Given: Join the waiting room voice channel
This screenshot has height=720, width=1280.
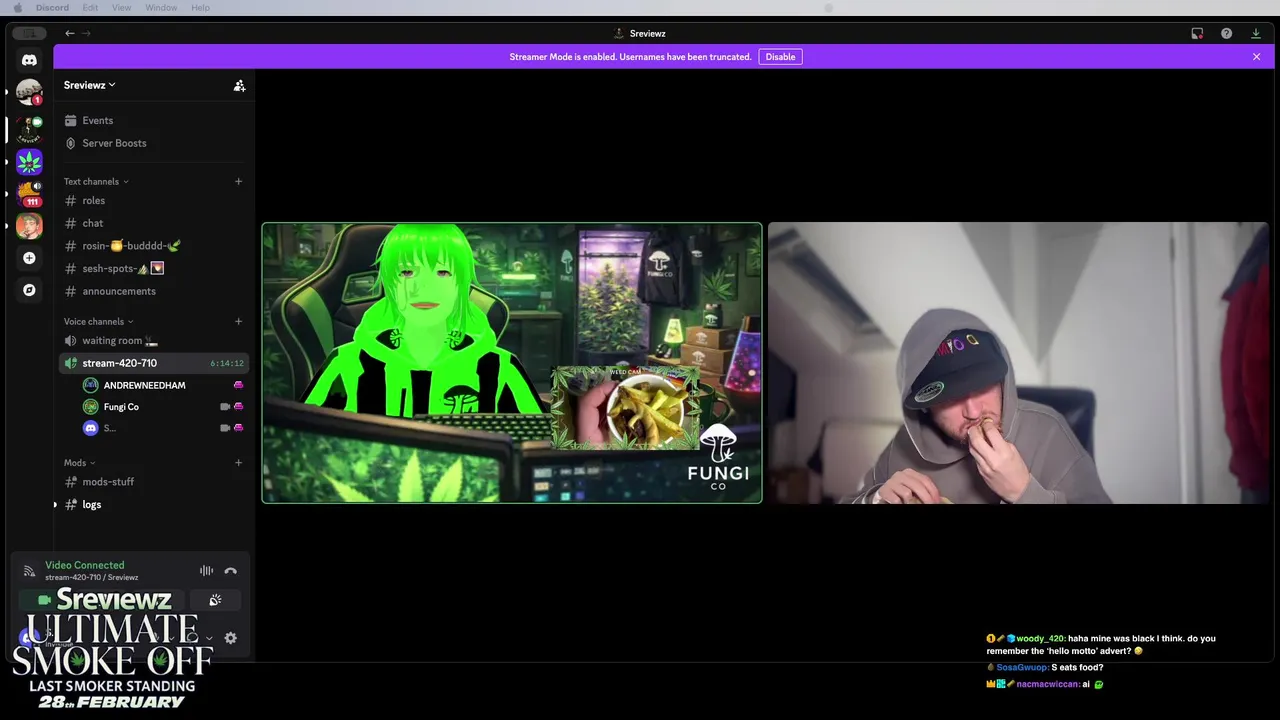Looking at the screenshot, I should (154, 341).
